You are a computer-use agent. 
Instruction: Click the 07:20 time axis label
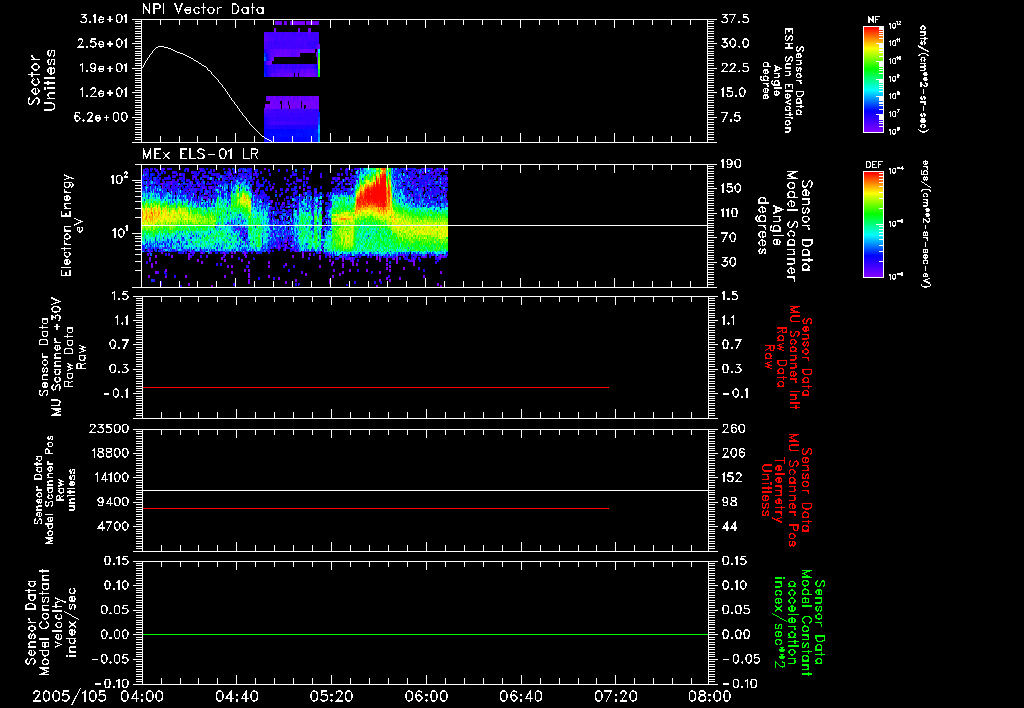coord(615,696)
